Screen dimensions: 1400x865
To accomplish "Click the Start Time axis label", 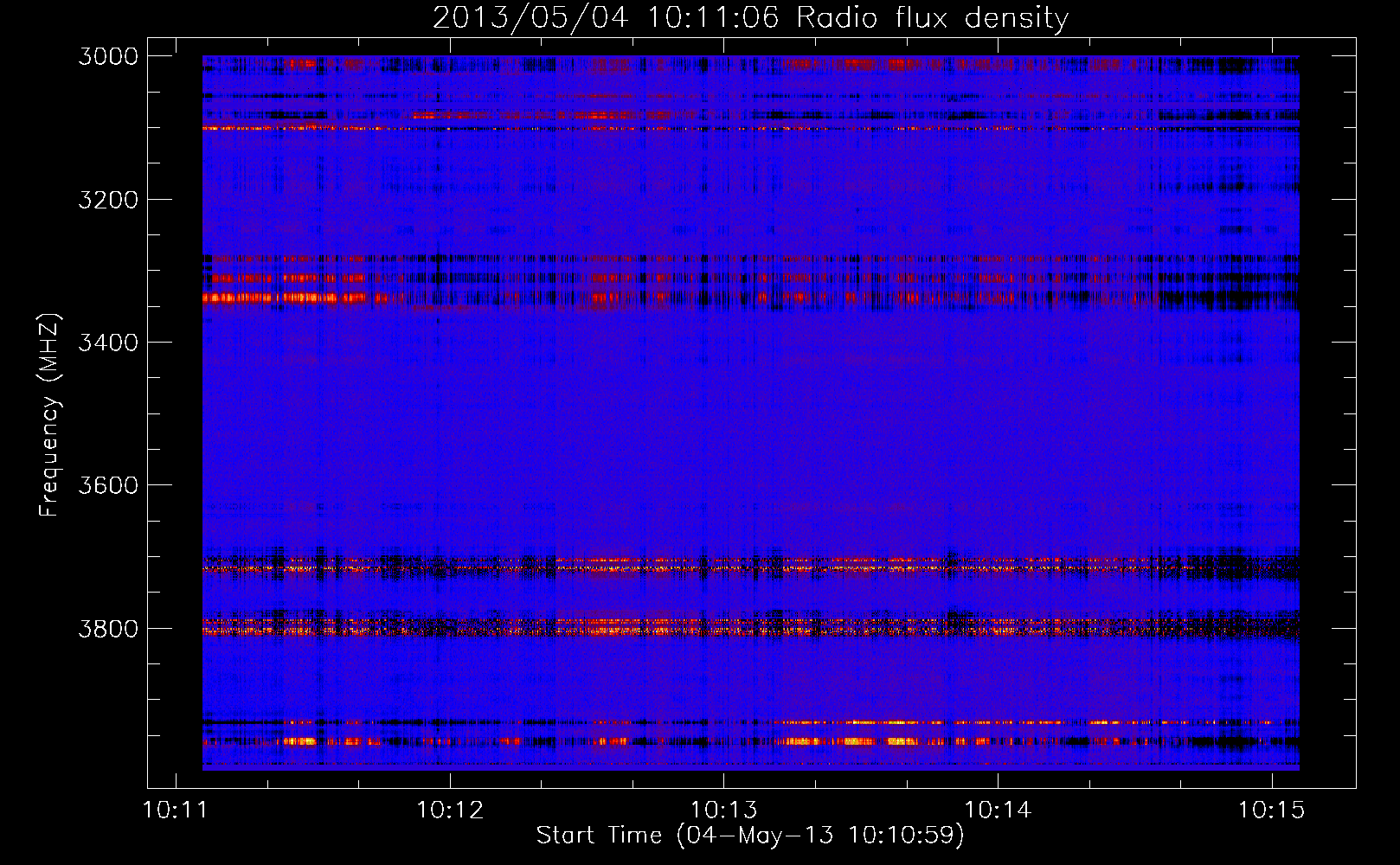I will tap(750, 836).
